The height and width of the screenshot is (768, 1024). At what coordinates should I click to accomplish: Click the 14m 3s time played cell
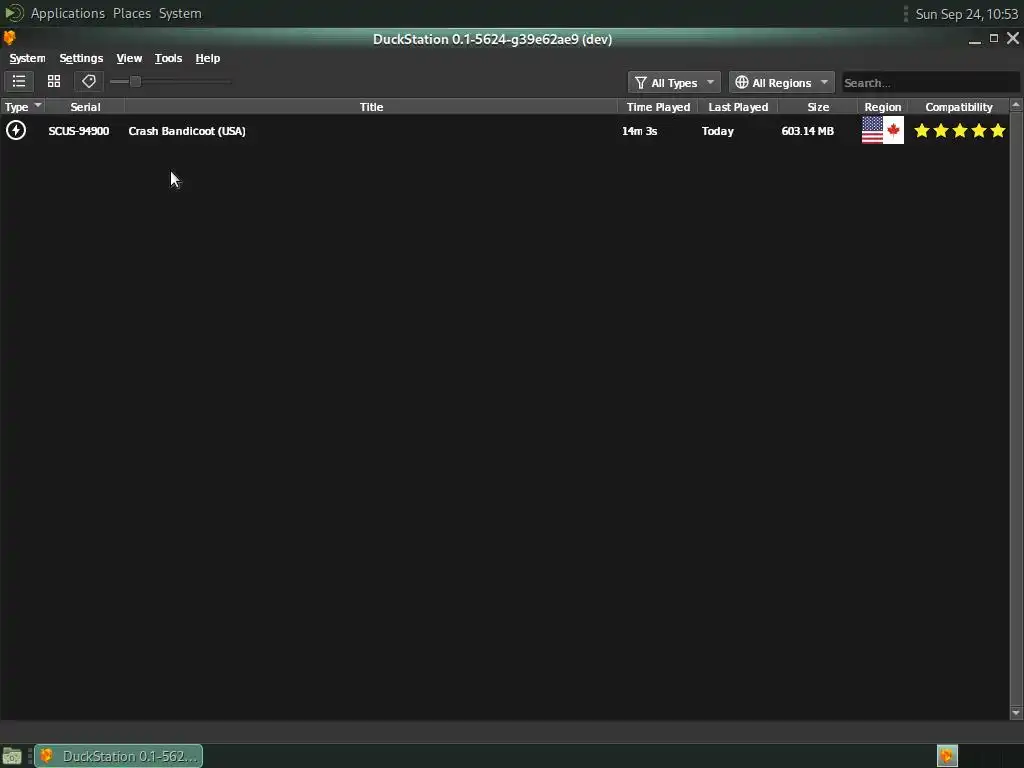[x=639, y=131]
